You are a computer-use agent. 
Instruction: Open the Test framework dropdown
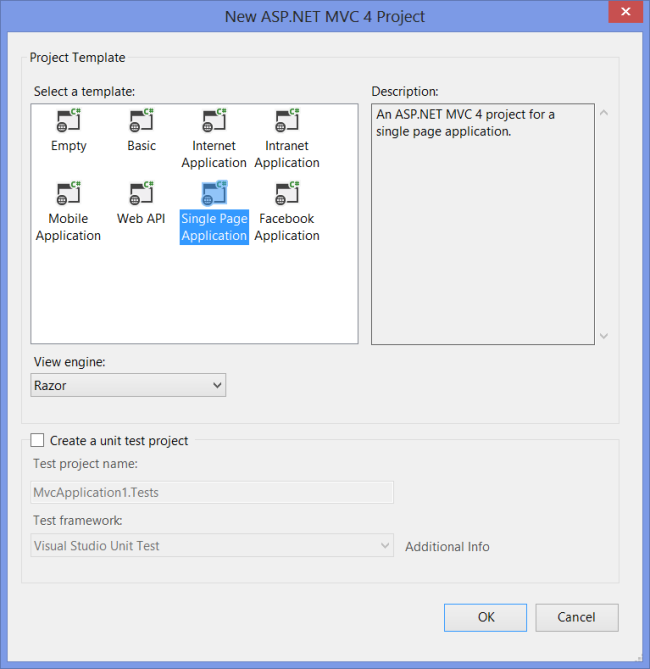pyautogui.click(x=212, y=545)
